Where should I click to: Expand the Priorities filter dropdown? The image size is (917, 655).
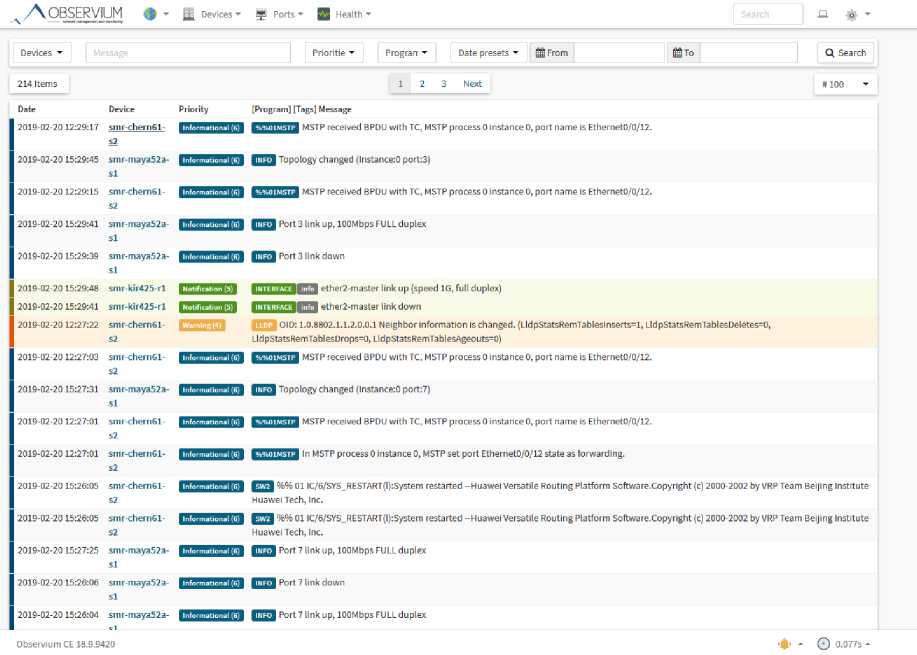point(334,53)
